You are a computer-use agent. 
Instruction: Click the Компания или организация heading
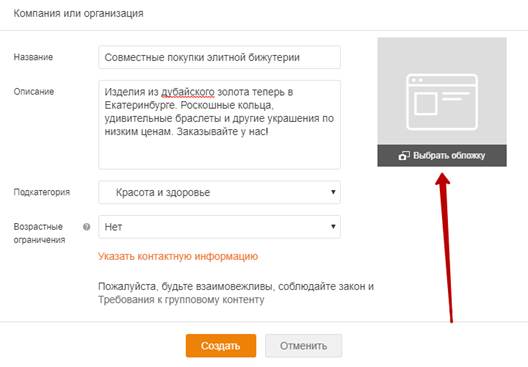pos(78,13)
